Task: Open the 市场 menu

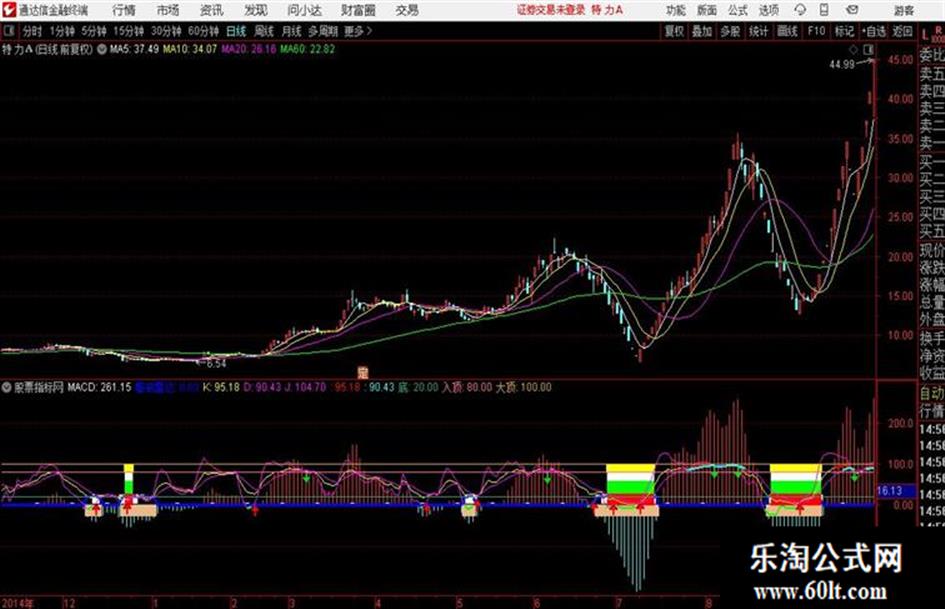Action: 168,10
